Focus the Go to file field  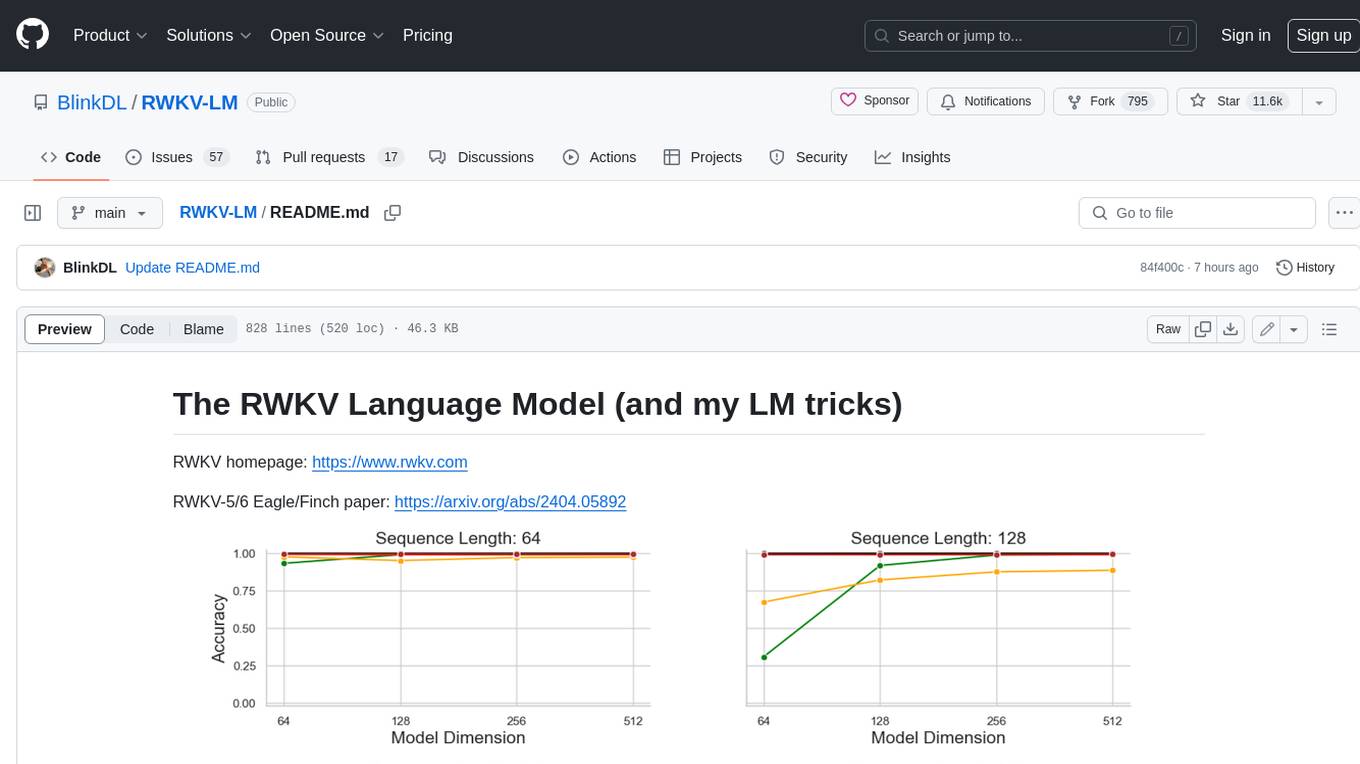click(x=1197, y=213)
